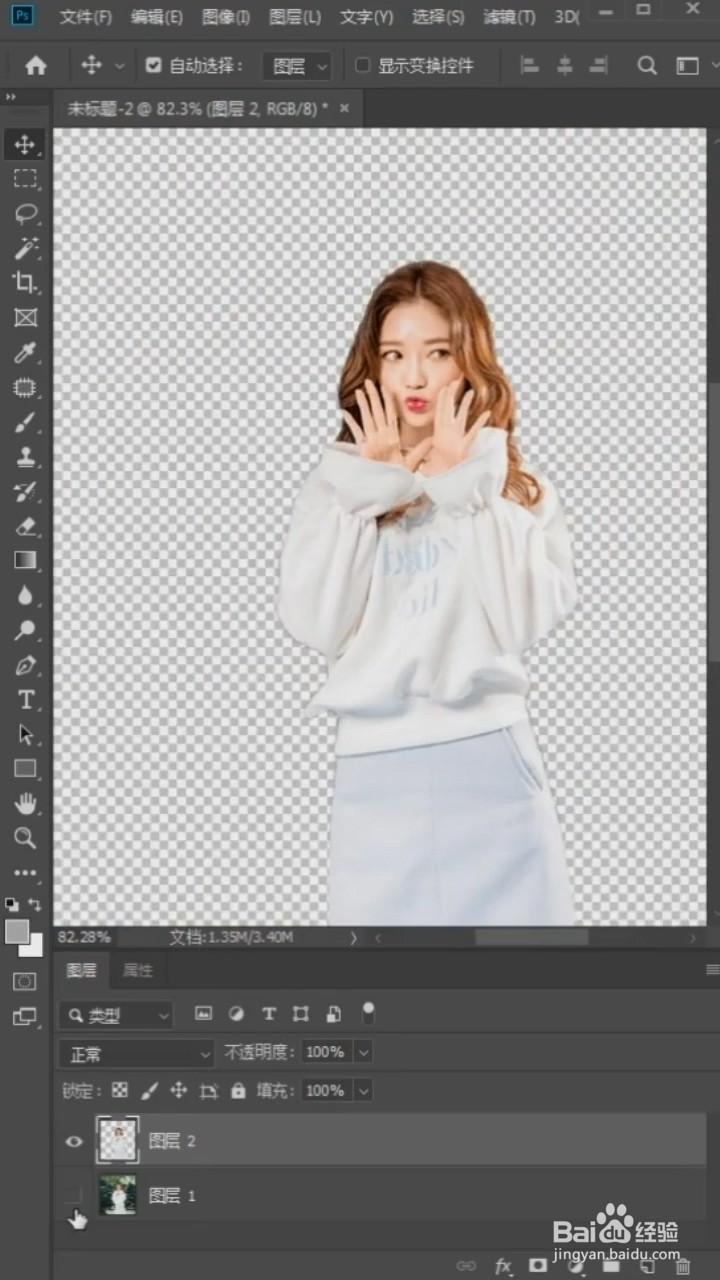The image size is (720, 1280).
Task: Toggle lock position
Action: point(179,1090)
